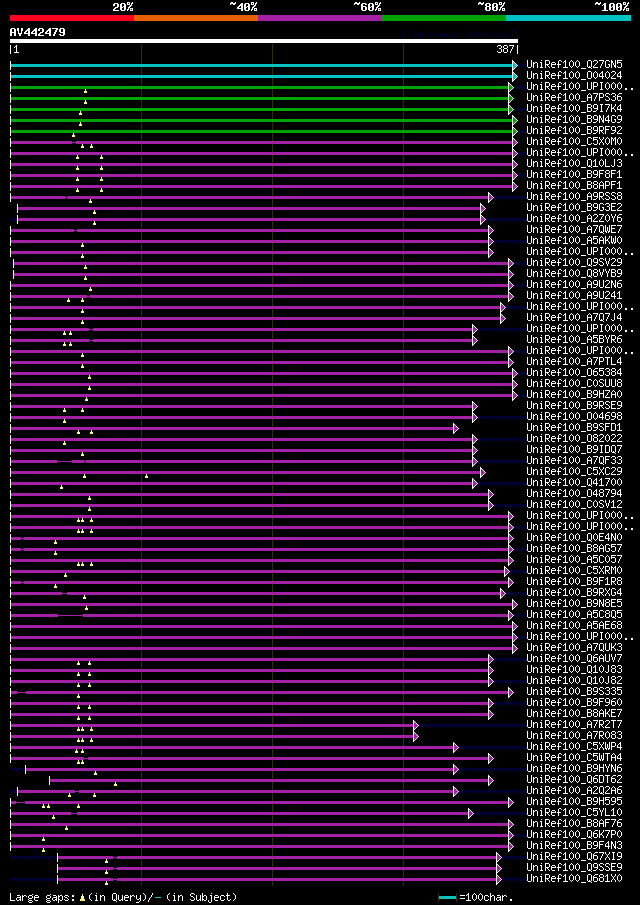
Task: Select hit label UniRef100_Q41700
Action: click(574, 484)
